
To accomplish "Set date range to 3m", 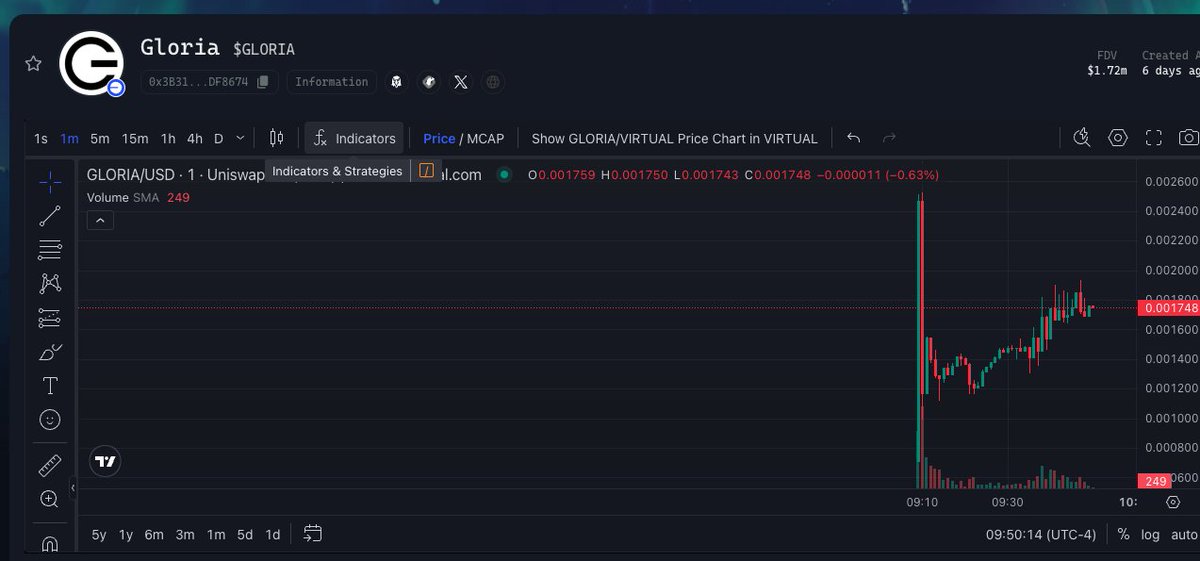I will [185, 535].
